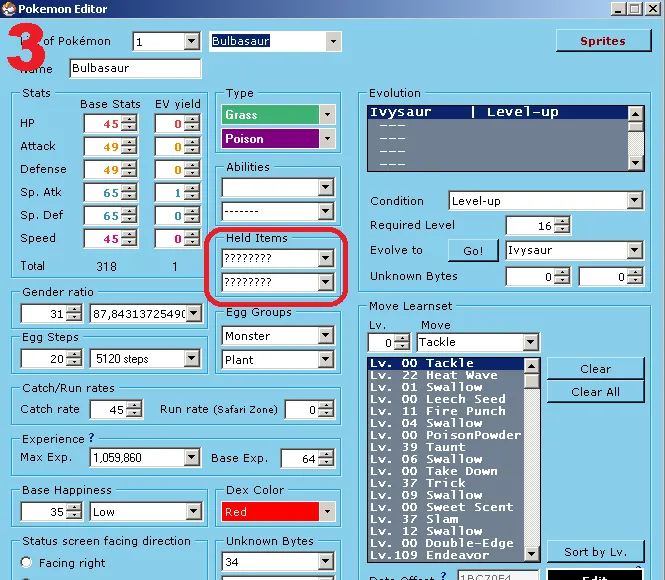Click the move Lv. stepper
Image resolution: width=665 pixels, height=580 pixels.
coord(402,343)
